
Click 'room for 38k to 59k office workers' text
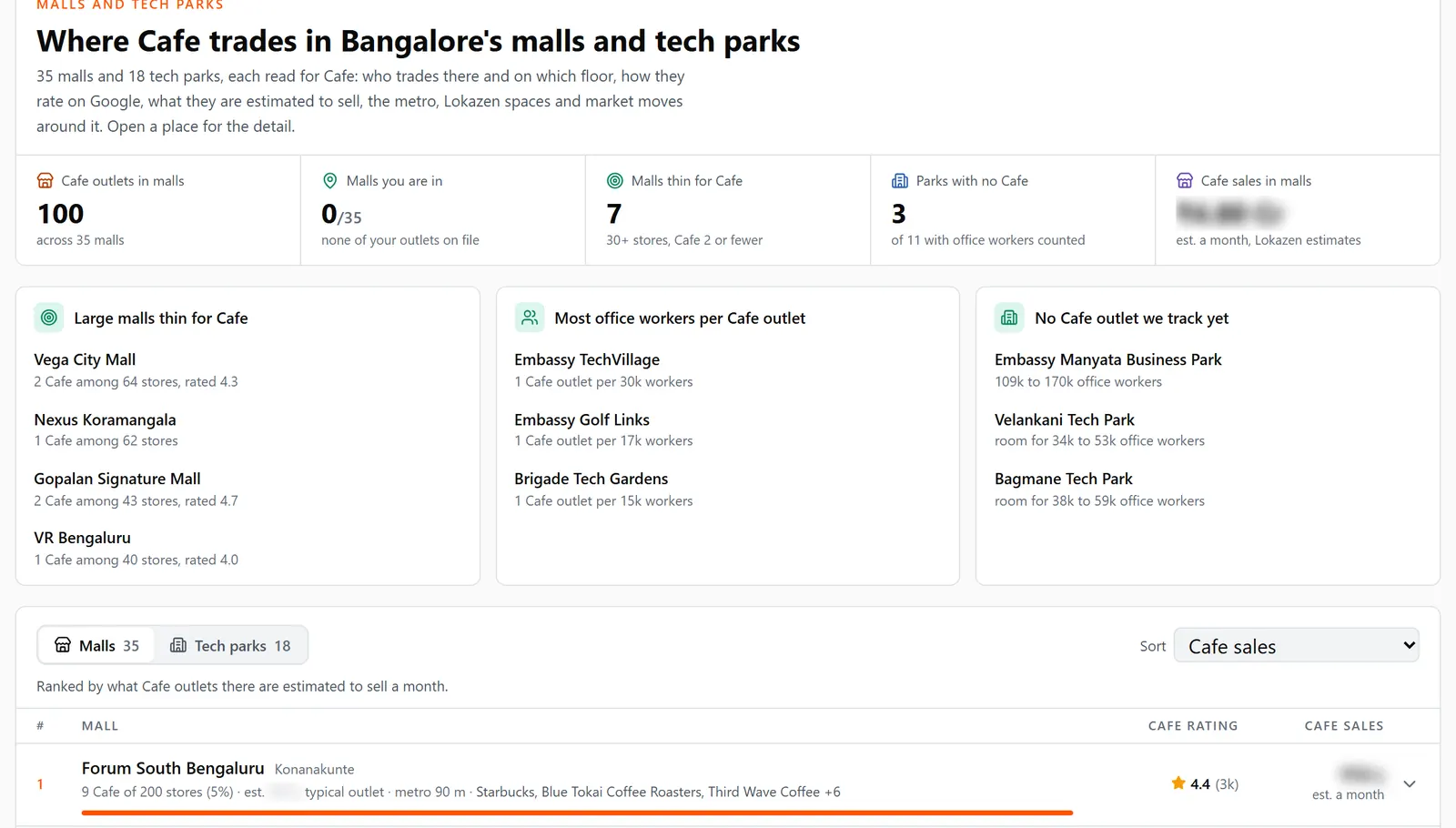click(1099, 501)
